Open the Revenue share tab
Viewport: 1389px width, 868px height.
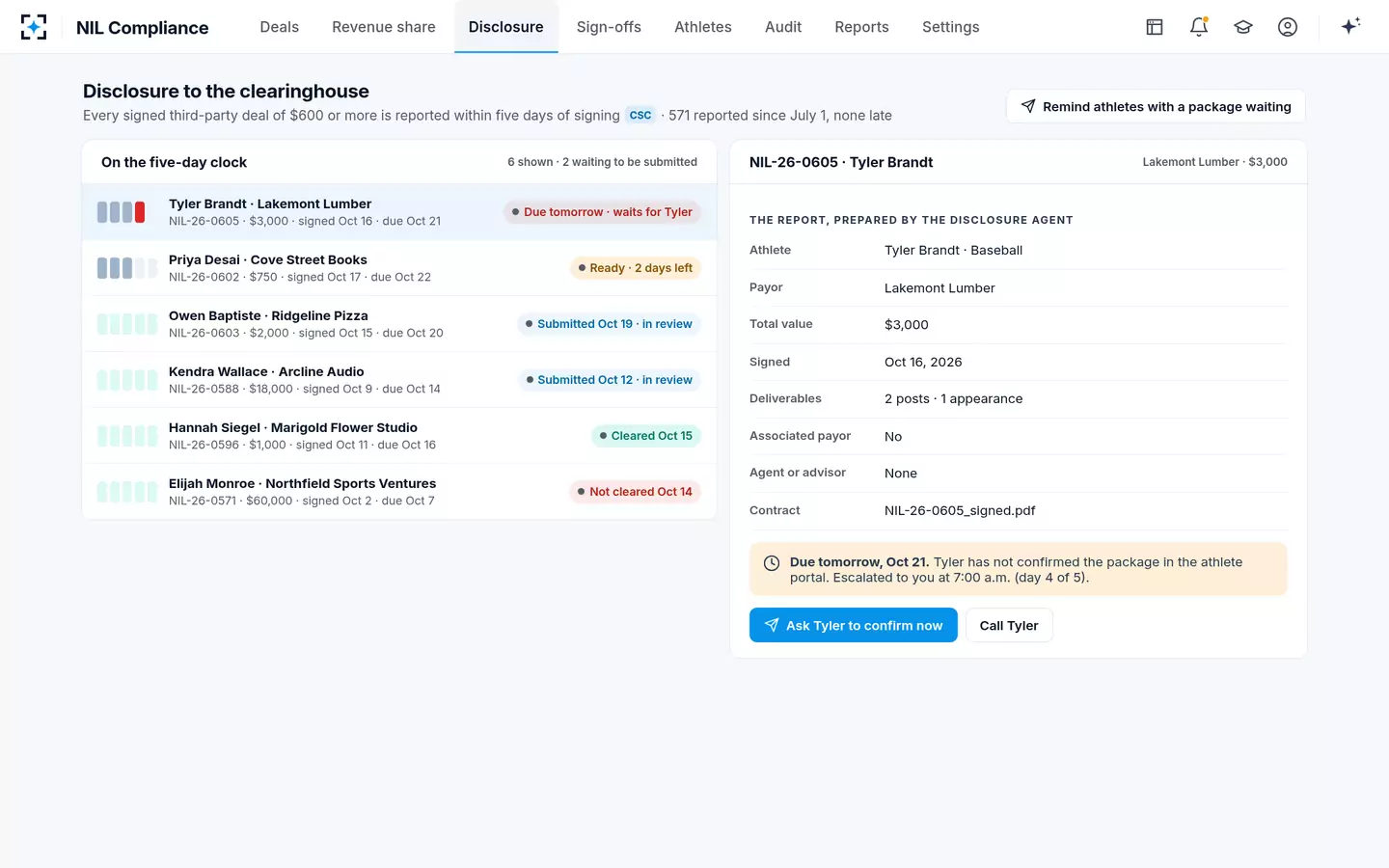(x=384, y=27)
